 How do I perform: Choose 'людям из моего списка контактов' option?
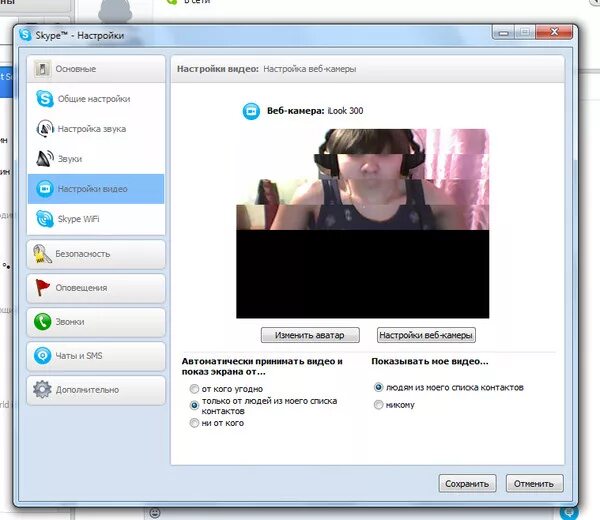378,387
